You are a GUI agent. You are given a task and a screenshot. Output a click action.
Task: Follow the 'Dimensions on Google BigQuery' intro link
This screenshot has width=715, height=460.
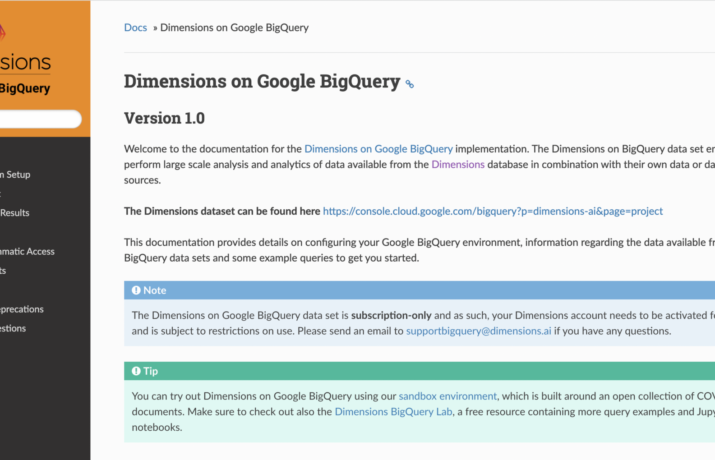tap(378, 148)
